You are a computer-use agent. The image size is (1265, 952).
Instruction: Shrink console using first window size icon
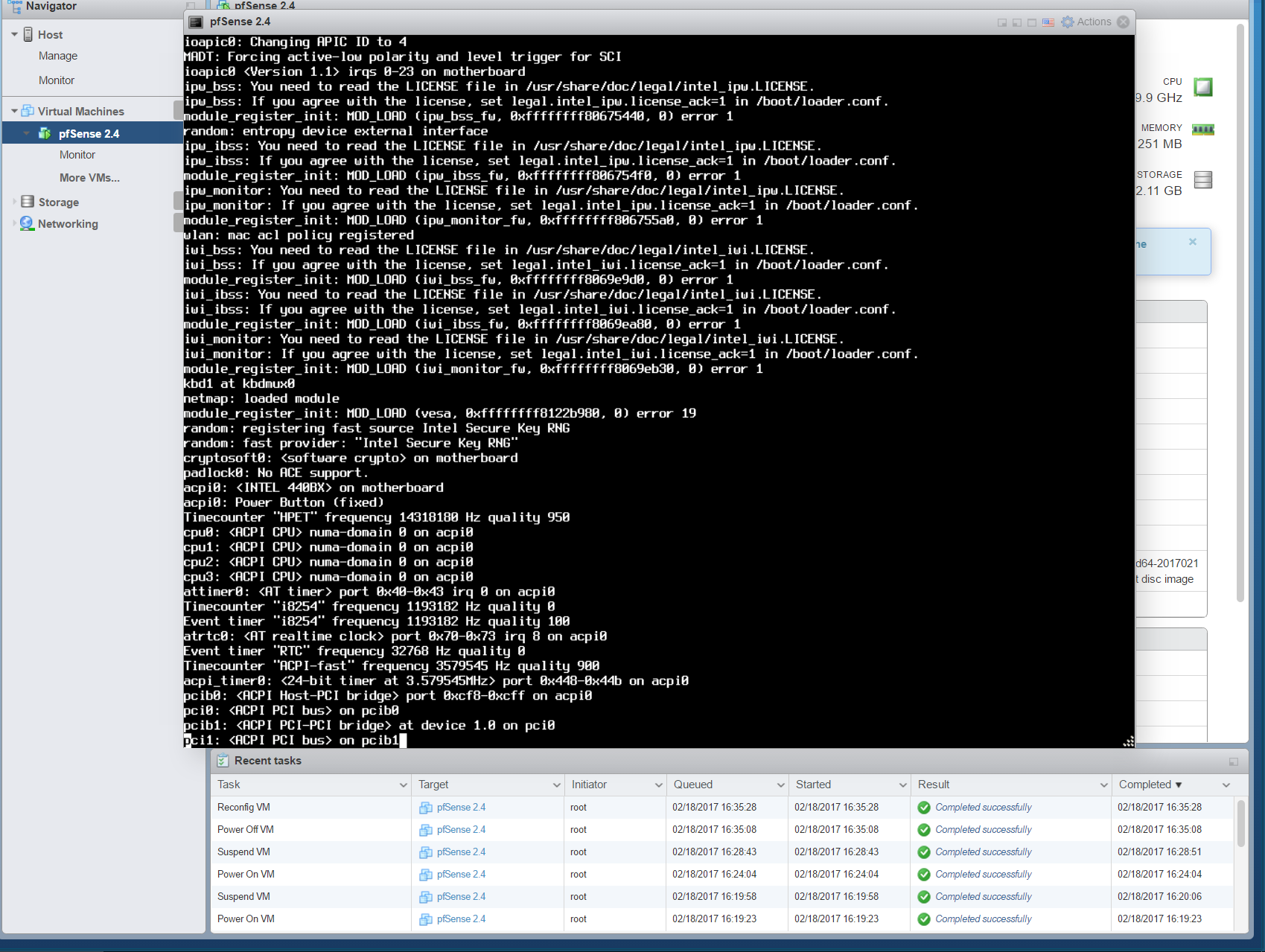tap(1002, 22)
